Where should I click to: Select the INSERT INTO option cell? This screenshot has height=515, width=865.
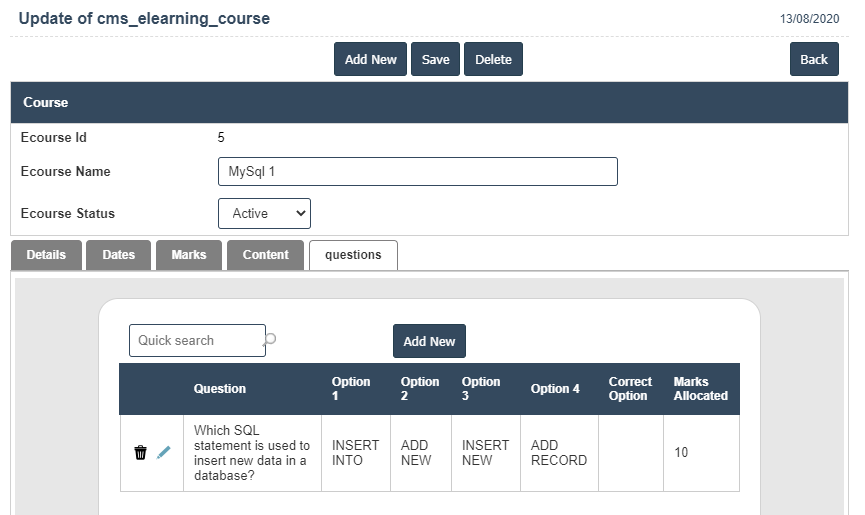point(355,453)
